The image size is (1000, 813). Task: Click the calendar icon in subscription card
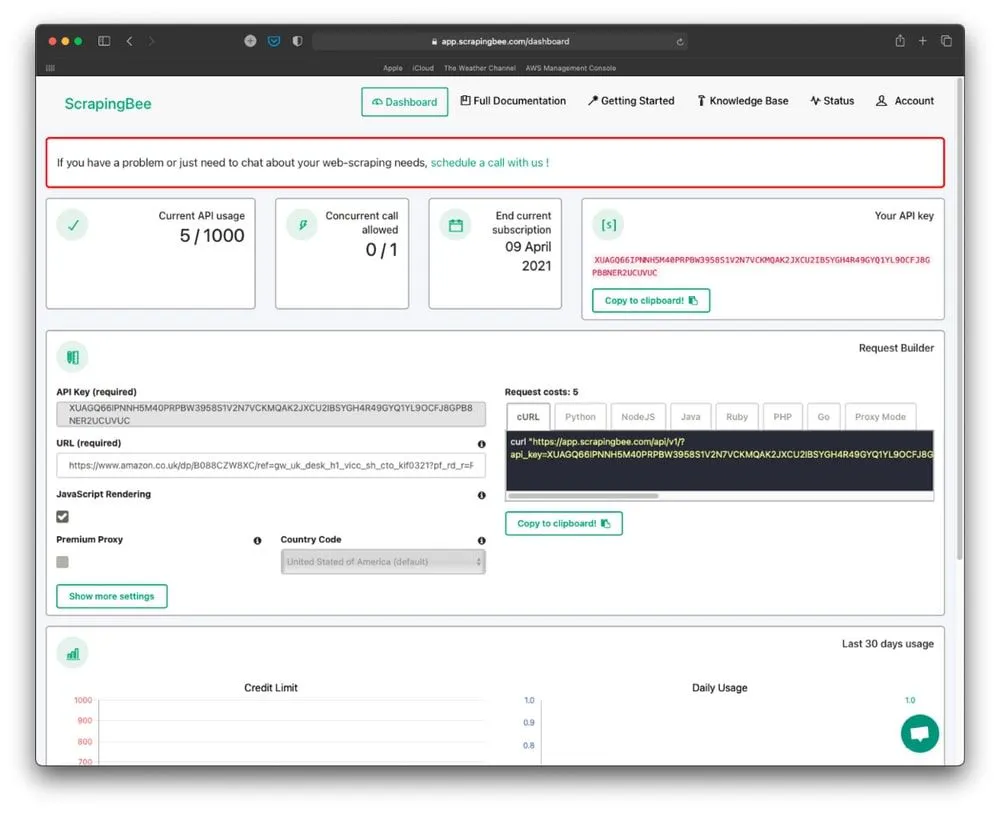point(455,225)
